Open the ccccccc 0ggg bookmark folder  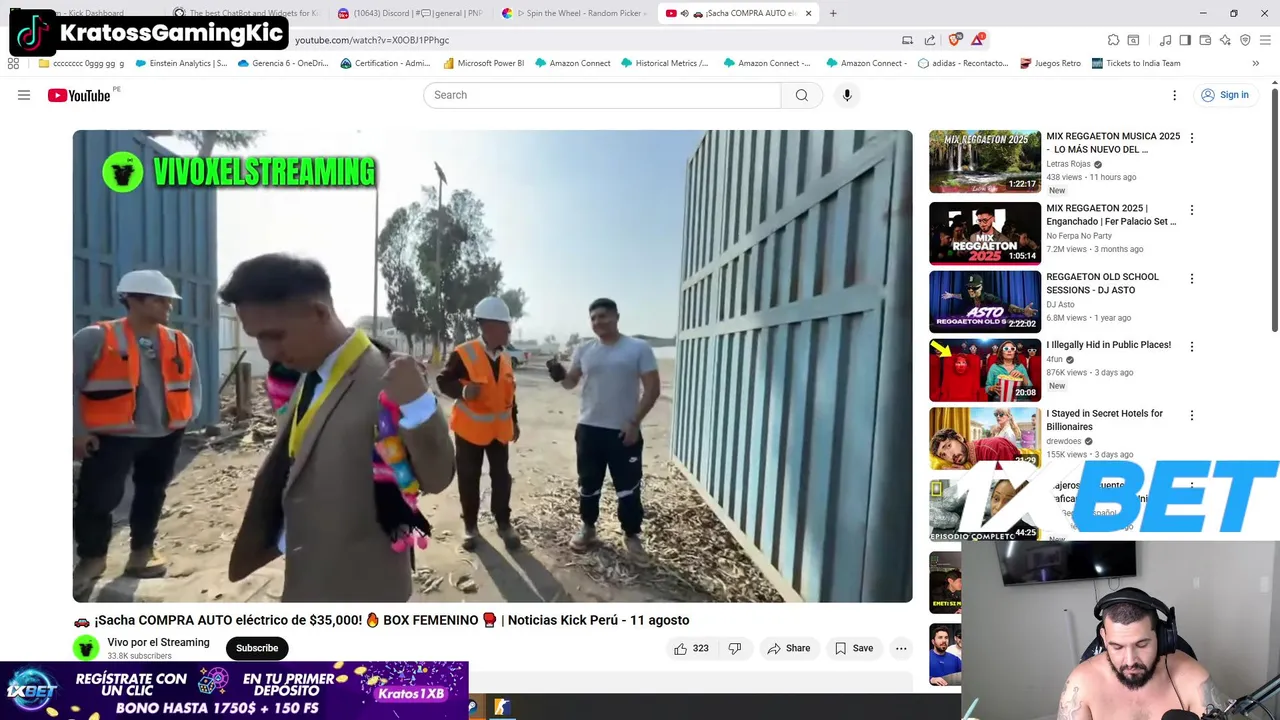click(x=81, y=63)
